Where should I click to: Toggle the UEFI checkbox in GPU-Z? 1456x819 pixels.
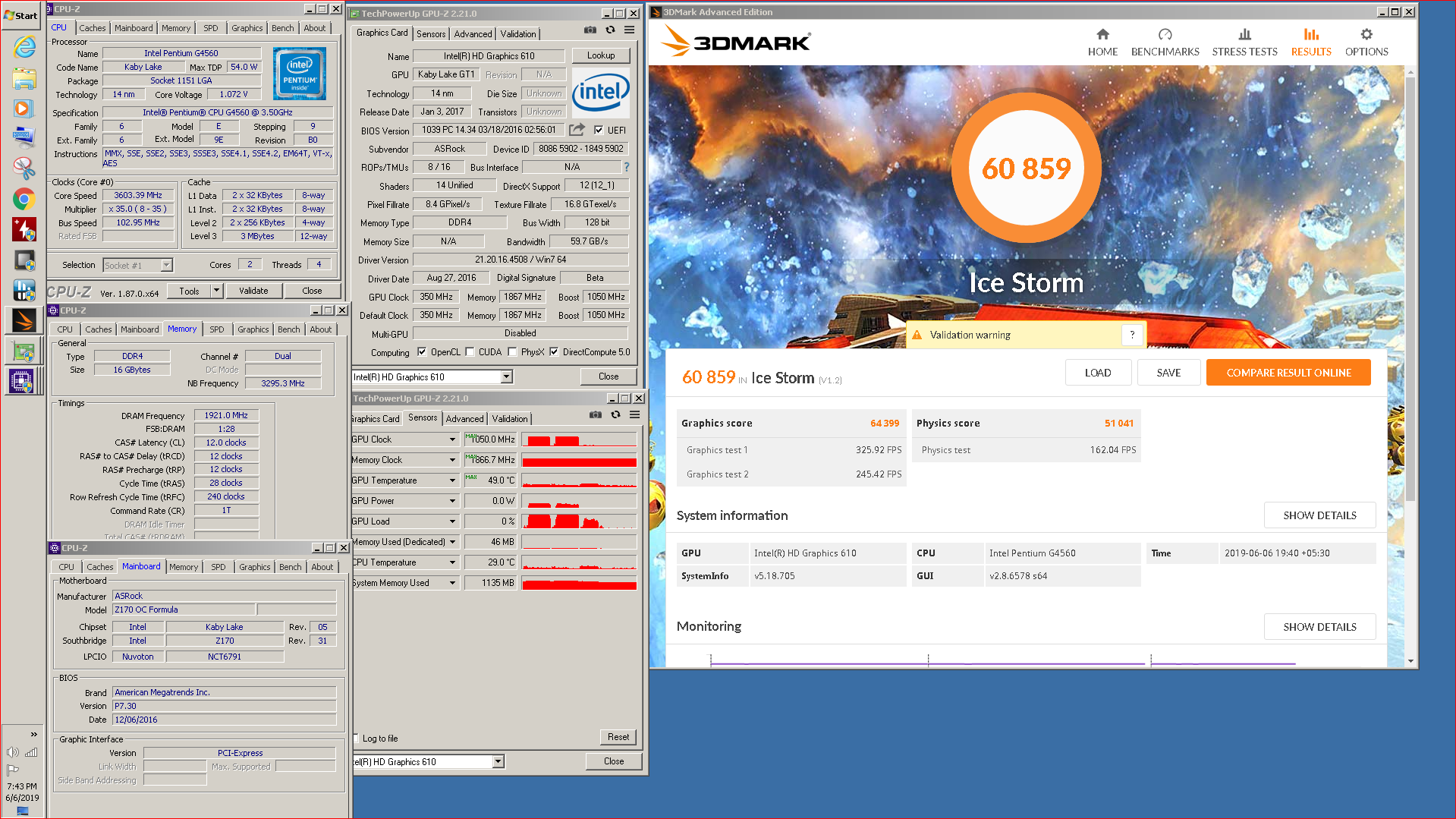point(599,130)
